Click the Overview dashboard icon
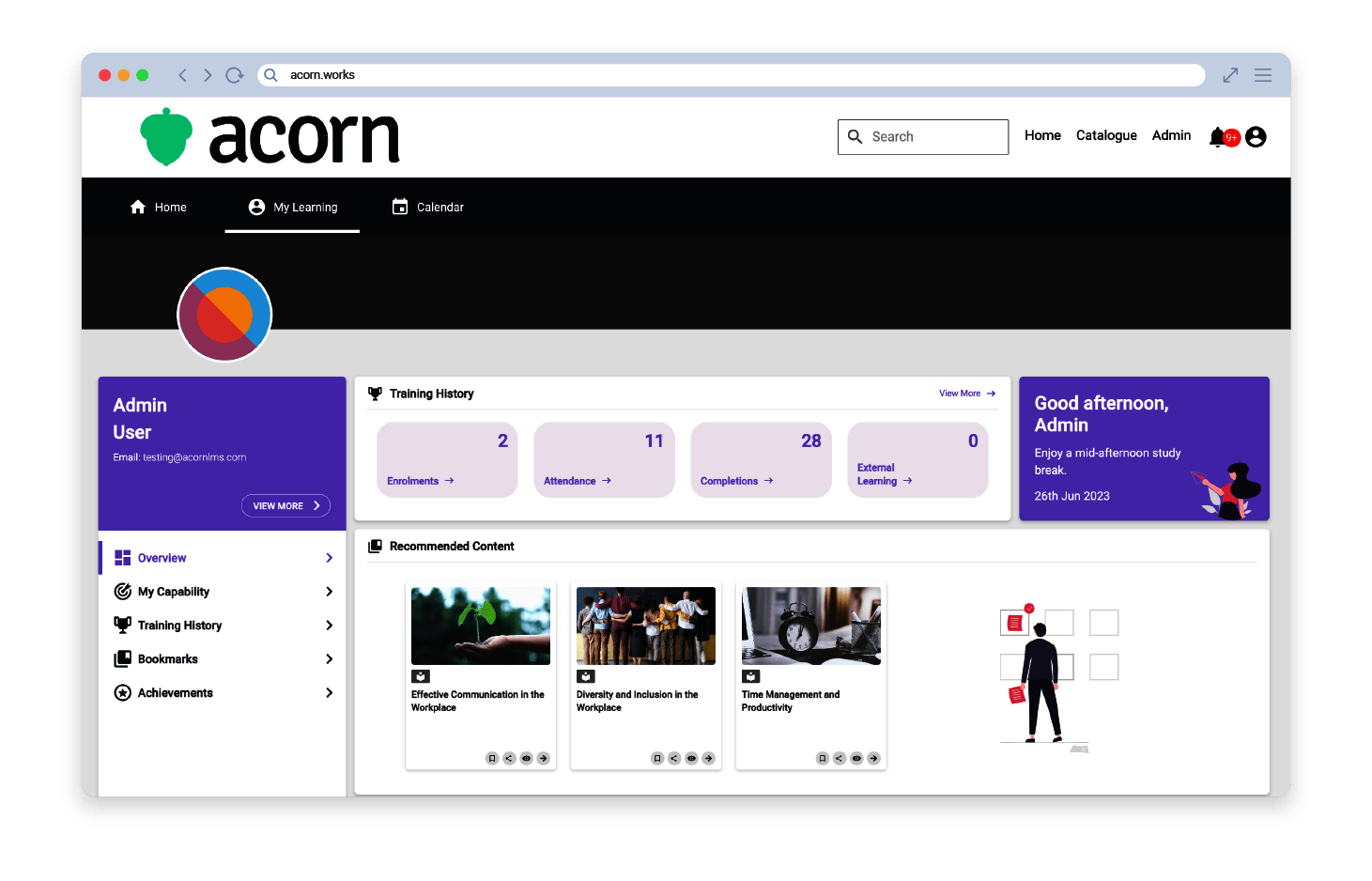Image resolution: width=1372 pixels, height=881 pixels. 122,557
